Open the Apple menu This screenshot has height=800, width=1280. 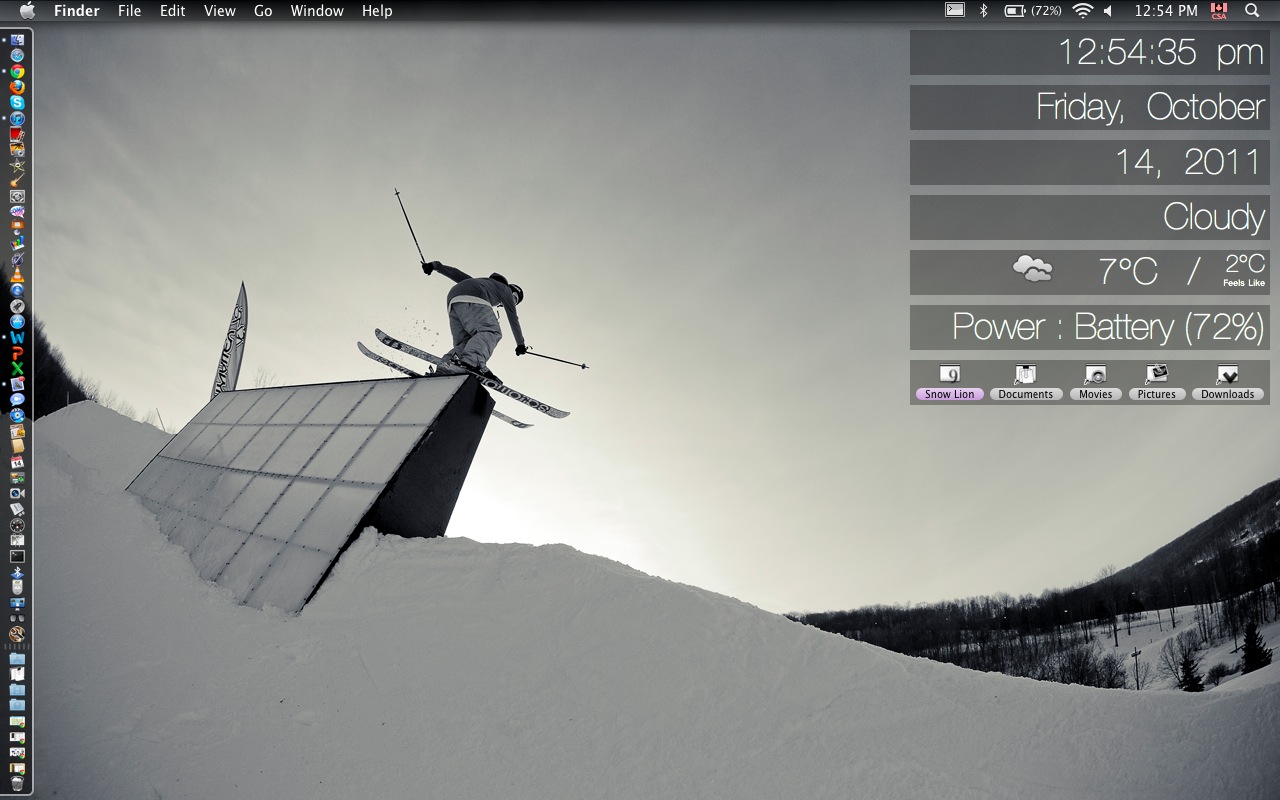pyautogui.click(x=27, y=11)
